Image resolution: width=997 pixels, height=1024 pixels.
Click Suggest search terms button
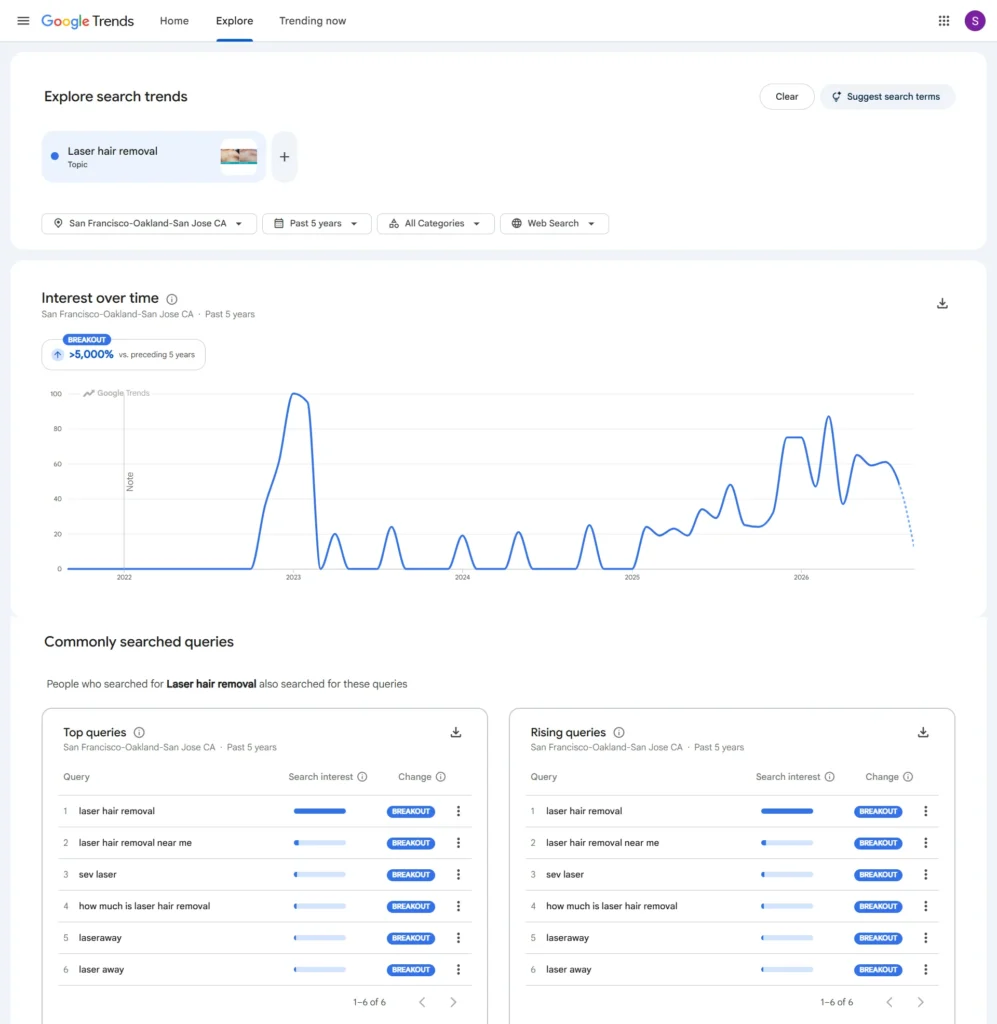(x=887, y=97)
